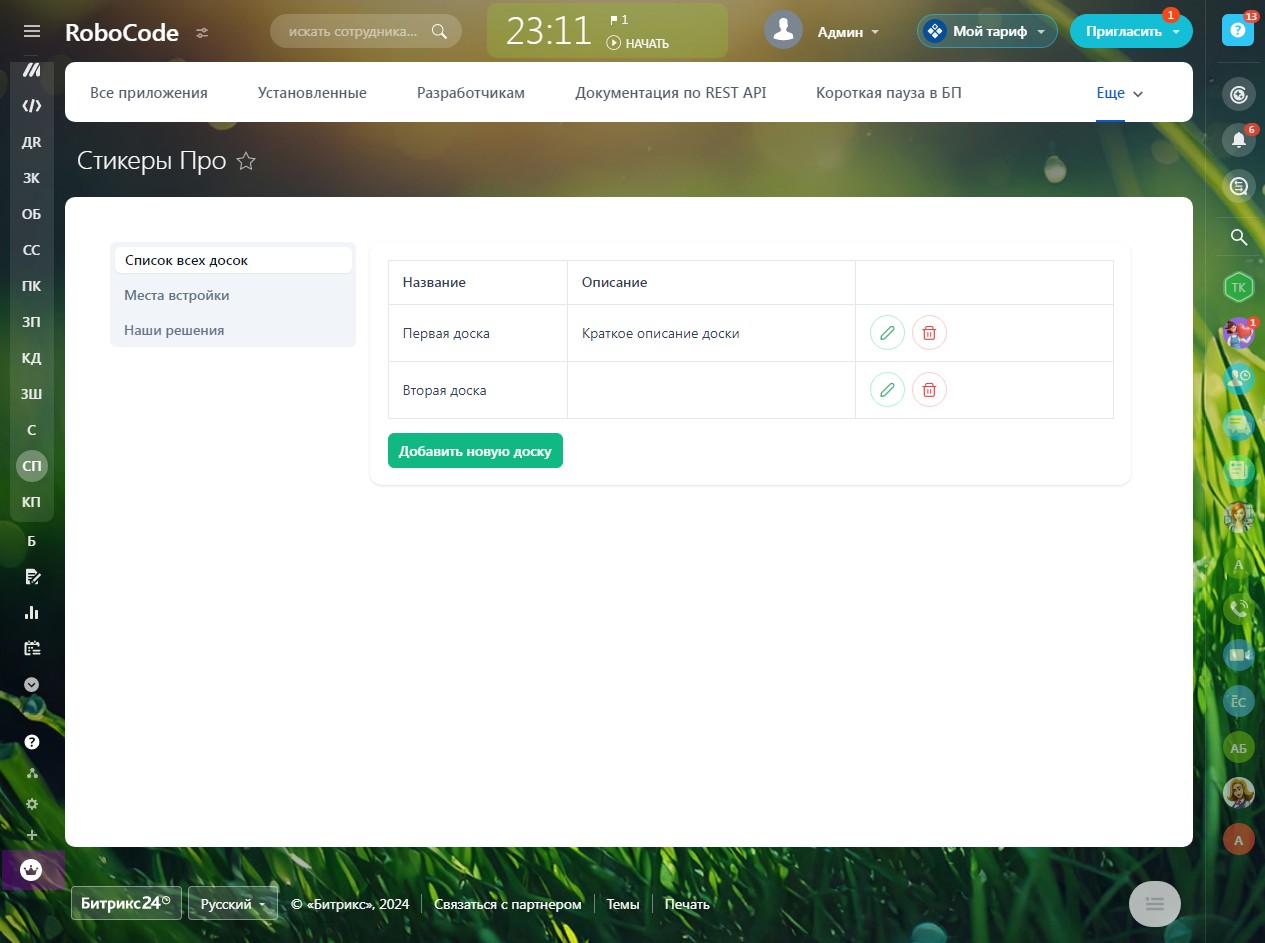Click the RoboCode portal title
Image resolution: width=1265 pixels, height=943 pixels.
(x=122, y=32)
